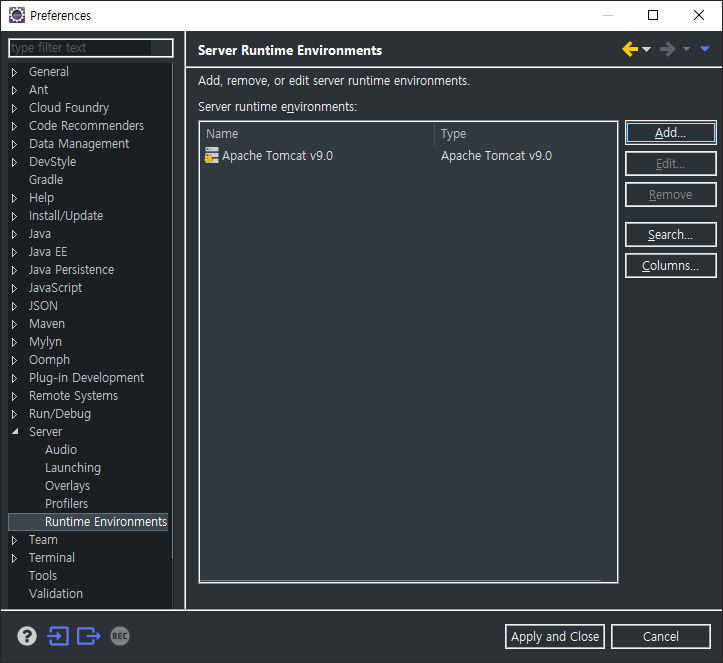This screenshot has height=663, width=723.
Task: Expand the DevStyle node
Action: click(14, 162)
